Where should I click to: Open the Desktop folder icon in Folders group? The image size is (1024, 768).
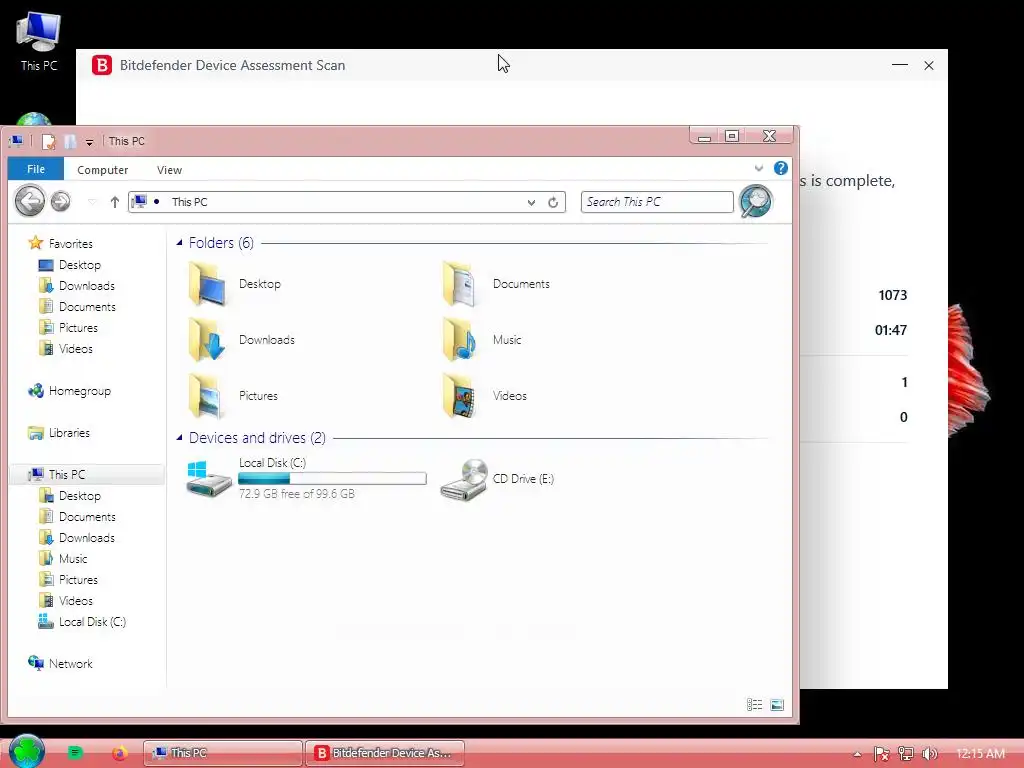207,284
